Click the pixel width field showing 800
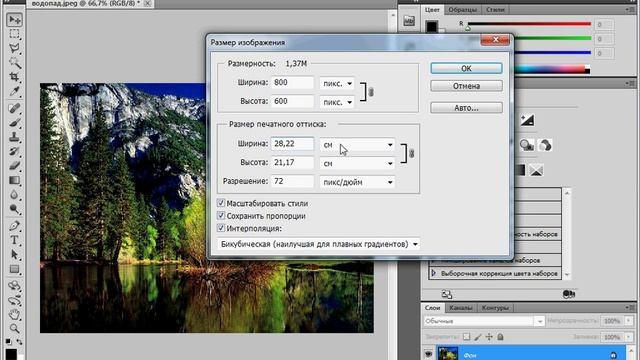Viewport: 640px width, 360px height. pyautogui.click(x=292, y=83)
